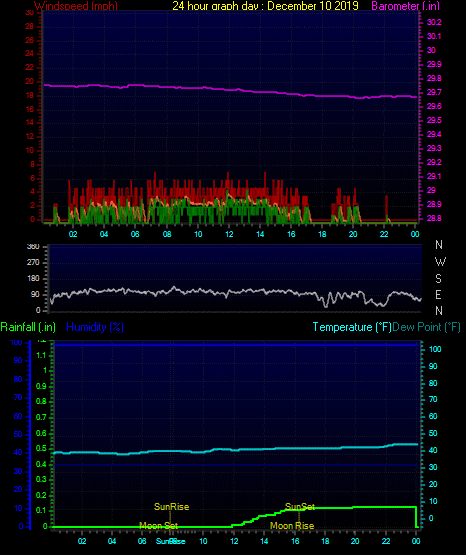Click hour 22 on wind graph axis
This screenshot has height=555, width=466.
coord(384,234)
